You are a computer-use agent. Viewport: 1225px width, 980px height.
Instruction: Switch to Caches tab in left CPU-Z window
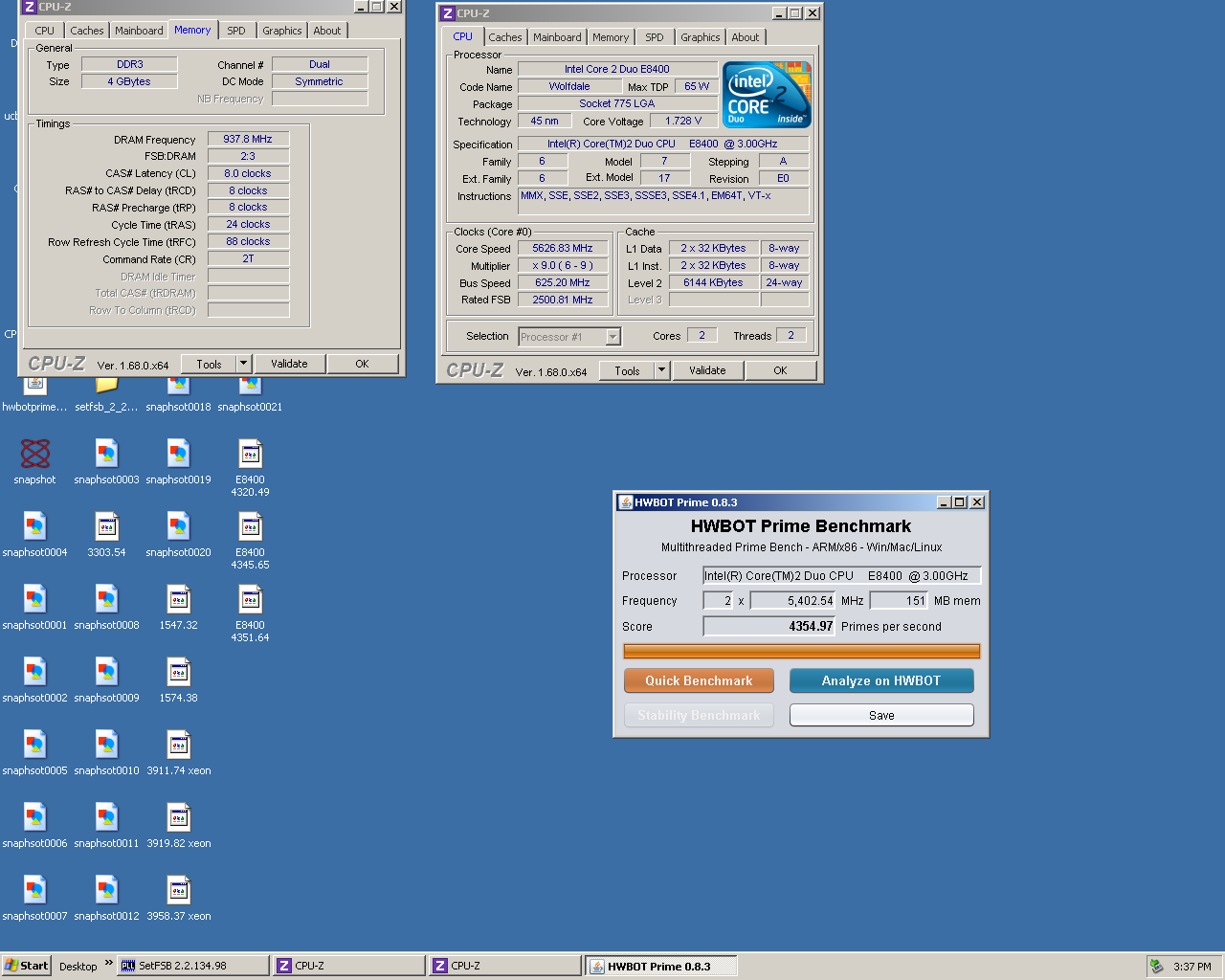point(87,31)
